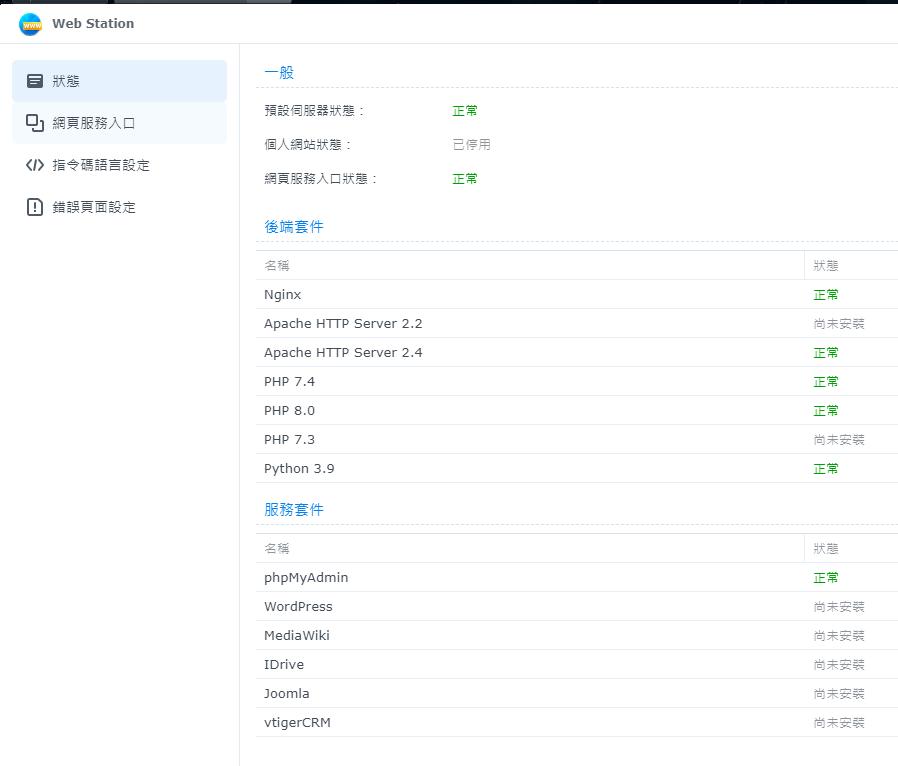Select the PHP 8.0 row
Screen dimensions: 898x766
coord(577,411)
